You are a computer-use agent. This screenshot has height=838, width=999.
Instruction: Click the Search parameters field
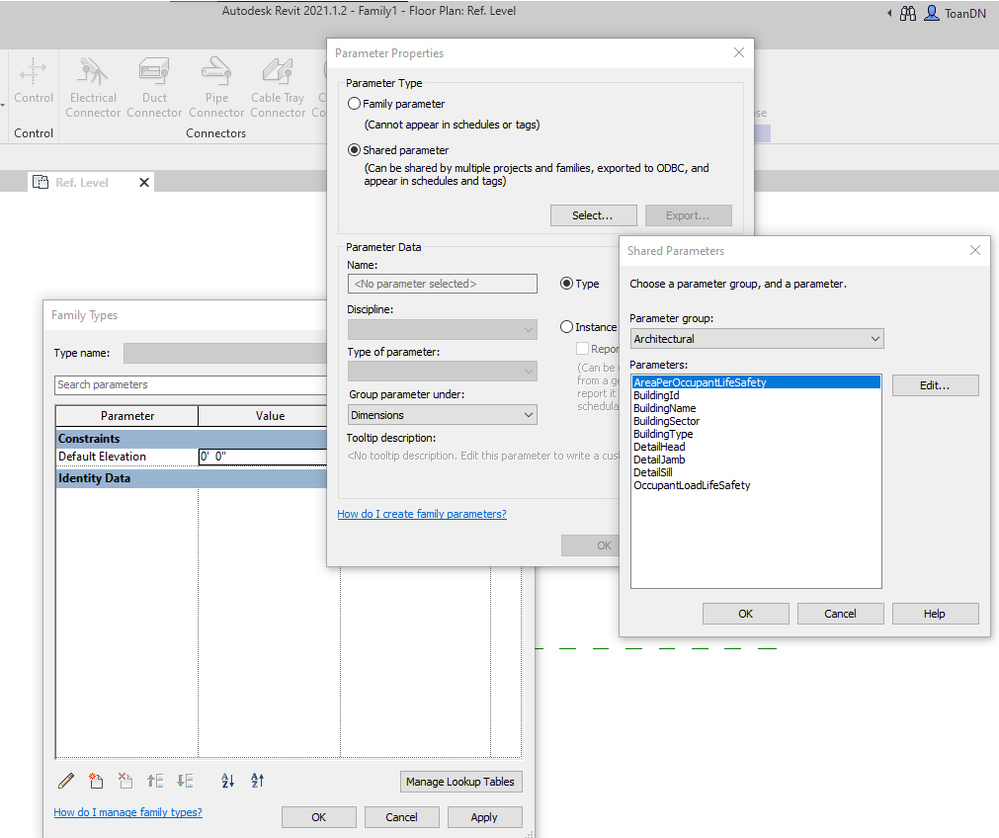coord(190,385)
